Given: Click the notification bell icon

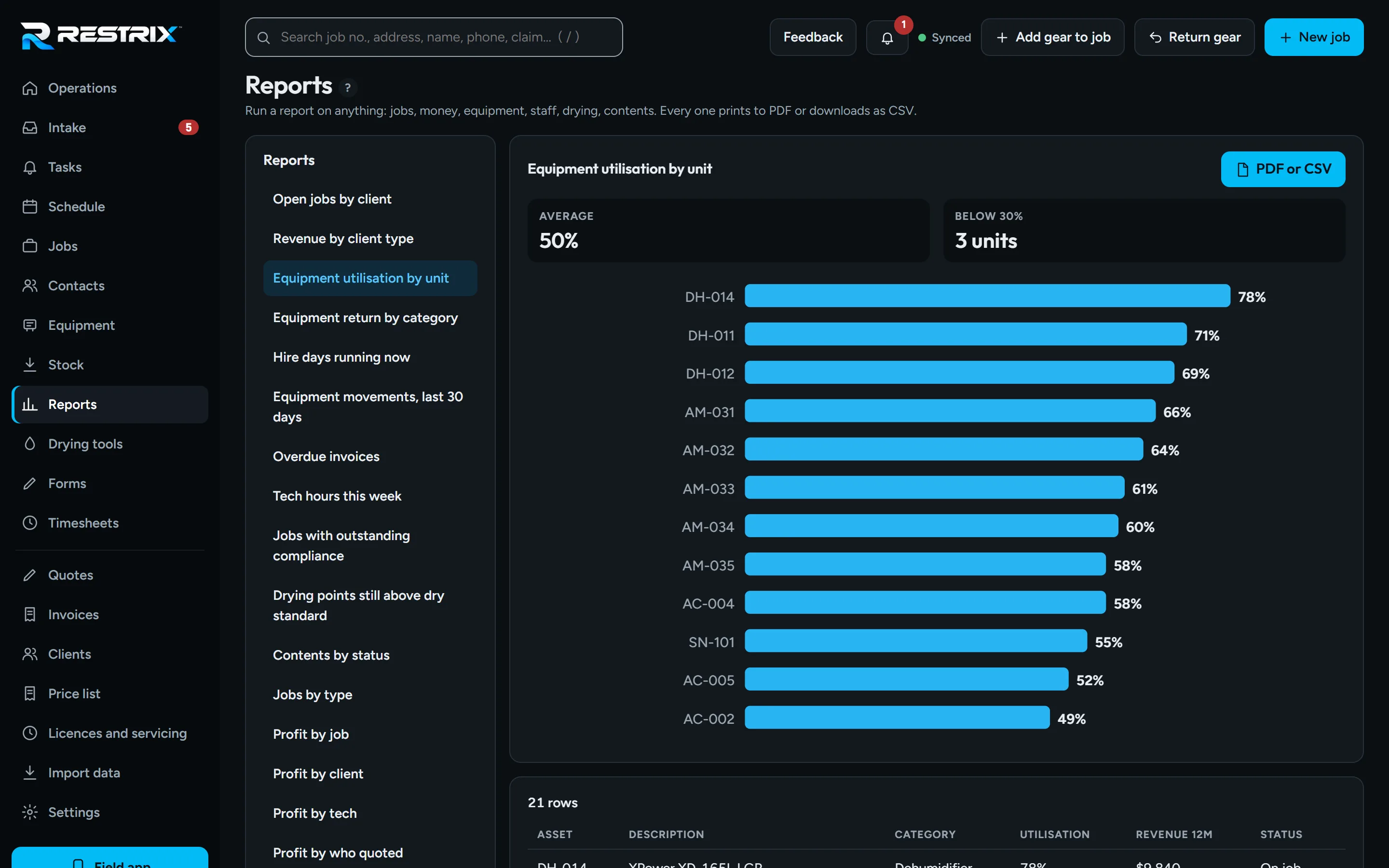Looking at the screenshot, I should click(887, 37).
